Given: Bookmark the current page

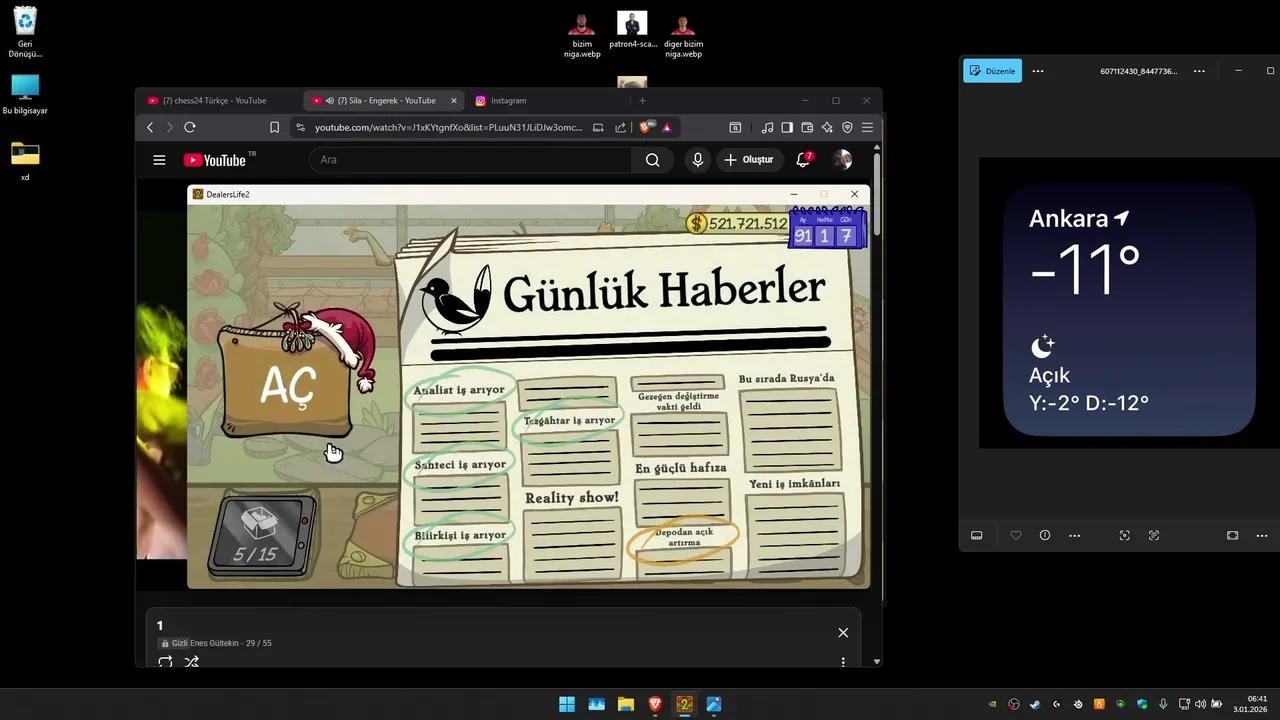Looking at the screenshot, I should [274, 127].
